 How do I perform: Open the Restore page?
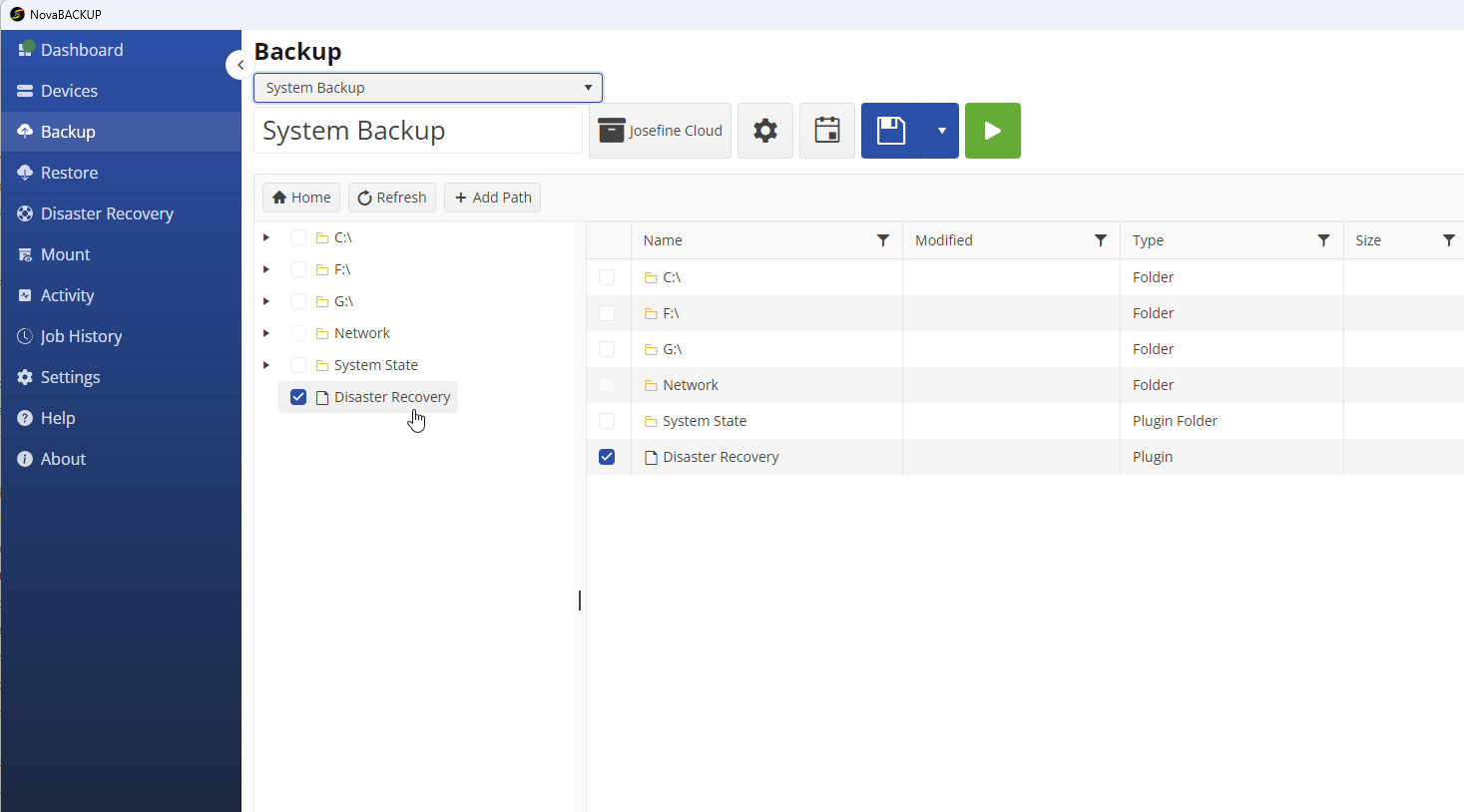[x=121, y=173]
